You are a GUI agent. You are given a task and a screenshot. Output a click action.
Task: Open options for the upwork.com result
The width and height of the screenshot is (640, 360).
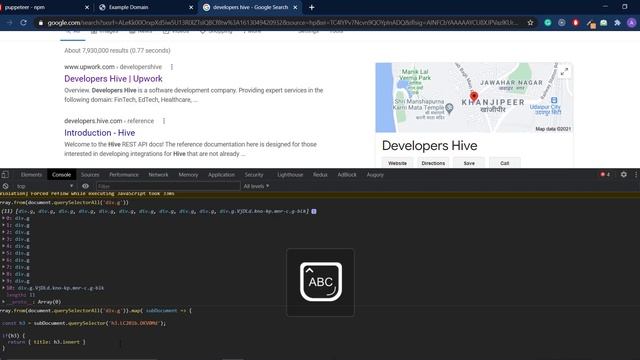coord(172,67)
